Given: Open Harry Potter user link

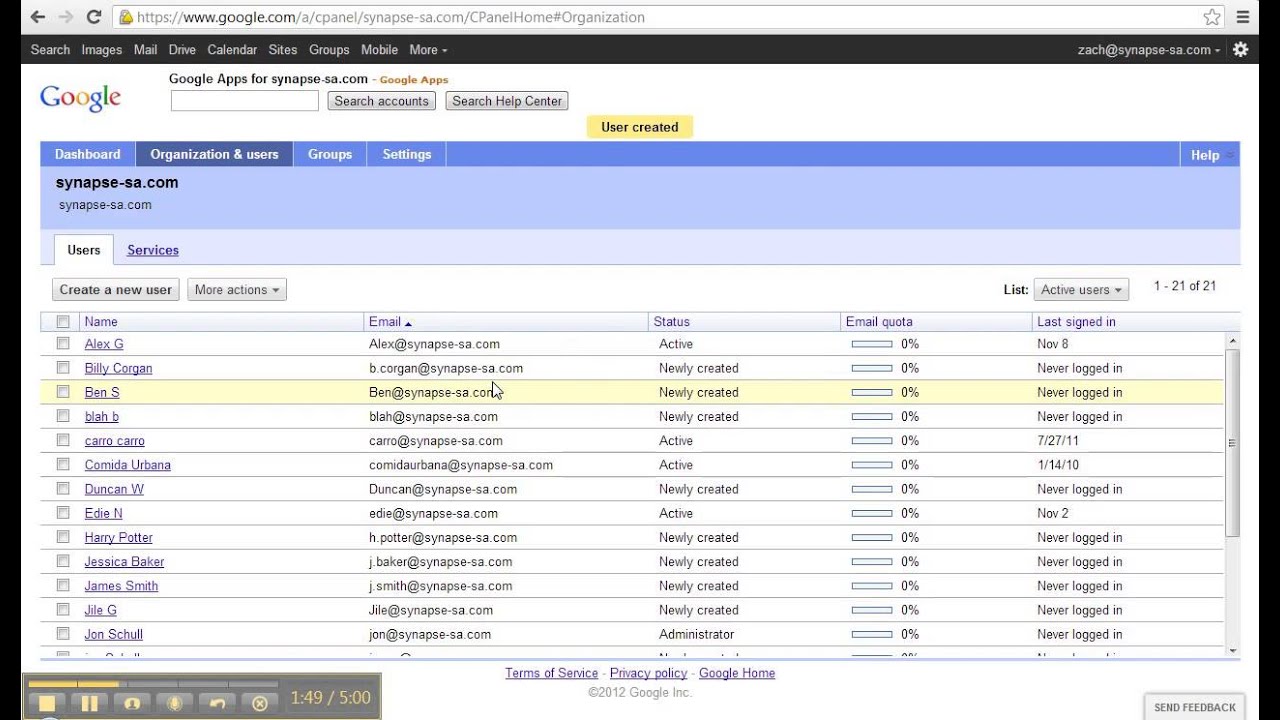Looking at the screenshot, I should click(119, 538).
